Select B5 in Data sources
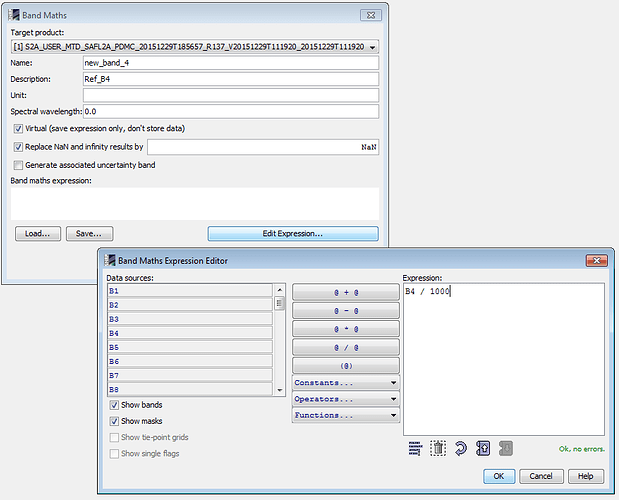Screen dimensions: 619x500 coord(190,347)
